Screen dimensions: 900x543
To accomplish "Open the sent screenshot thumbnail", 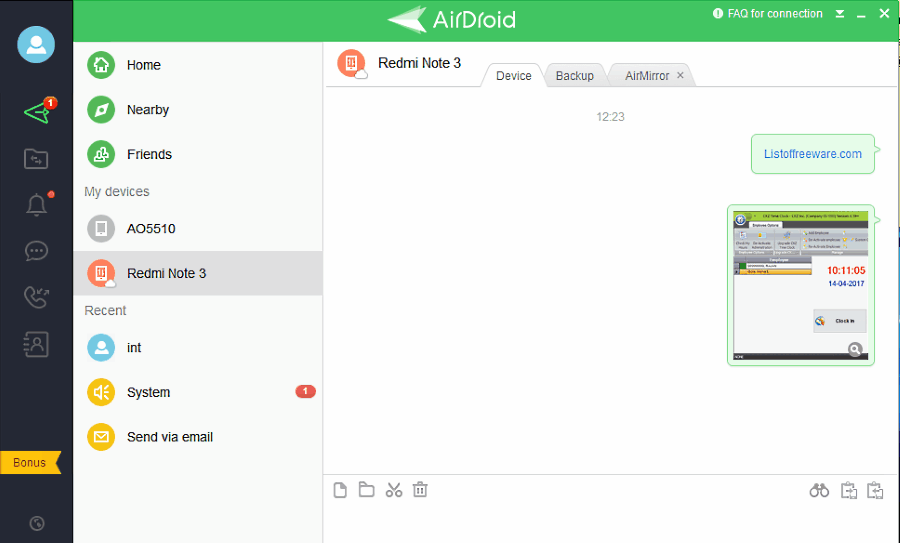I will pos(801,285).
